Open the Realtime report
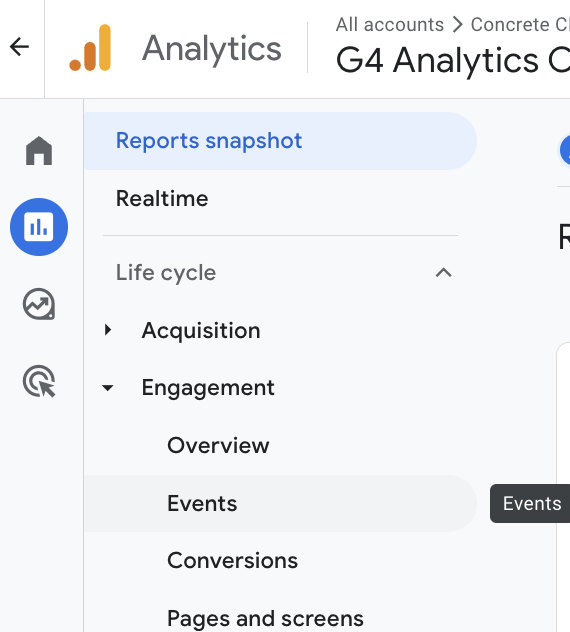 pos(162,198)
